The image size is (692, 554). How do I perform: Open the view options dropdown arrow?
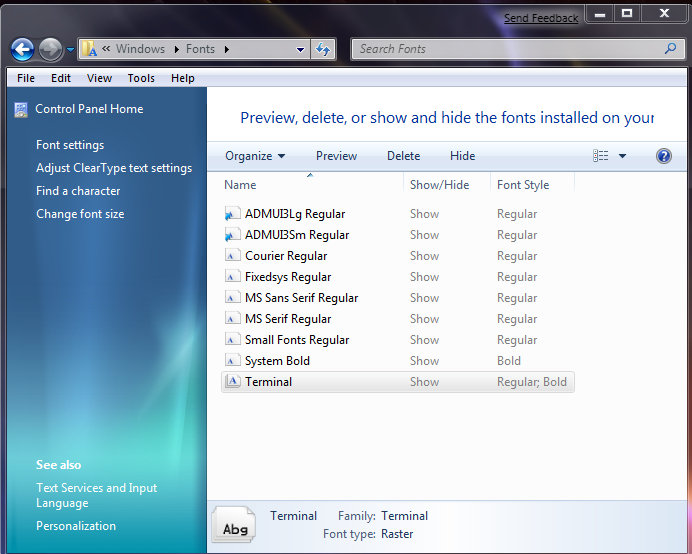pos(622,156)
